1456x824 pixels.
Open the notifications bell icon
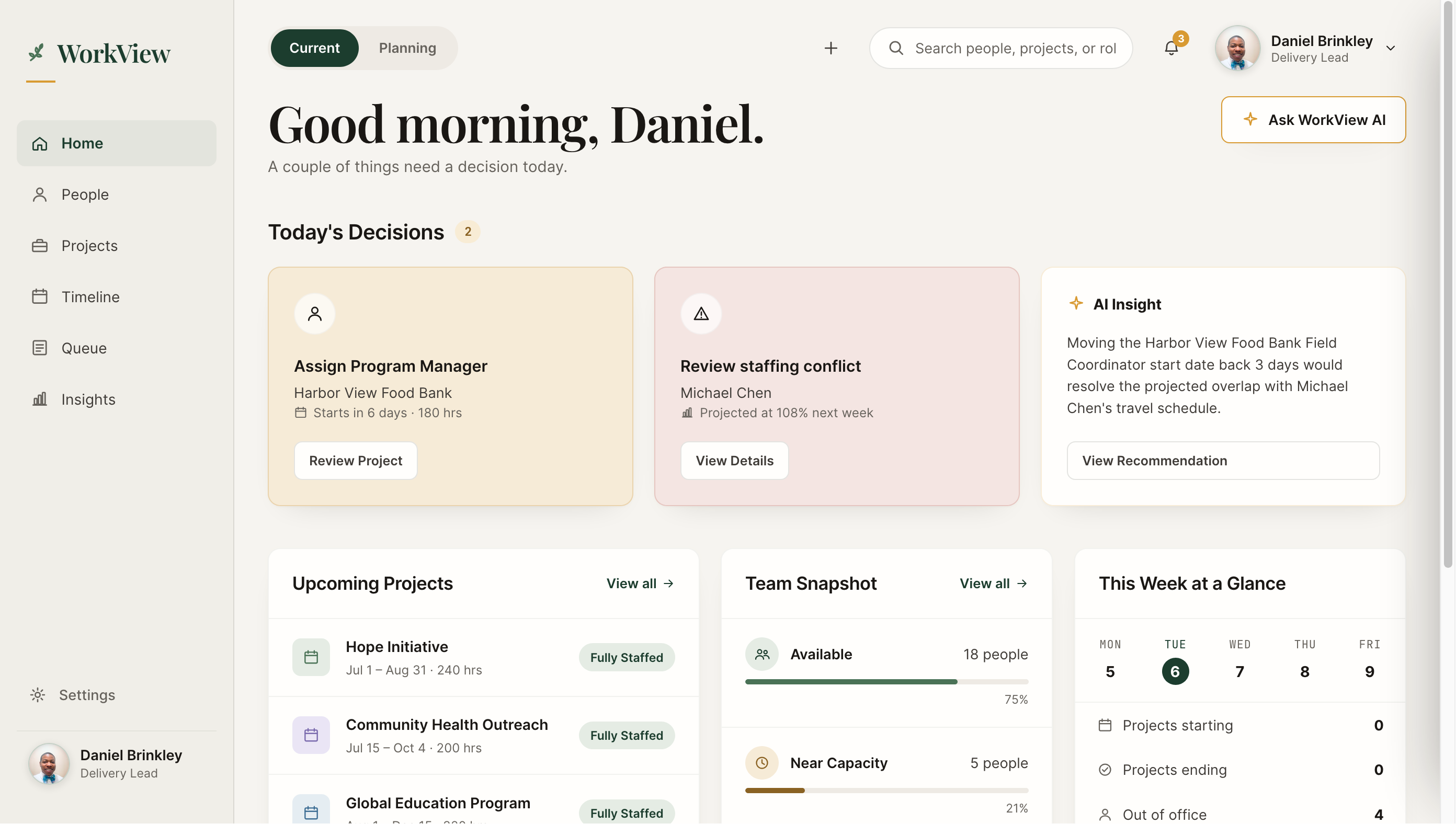(x=1170, y=48)
